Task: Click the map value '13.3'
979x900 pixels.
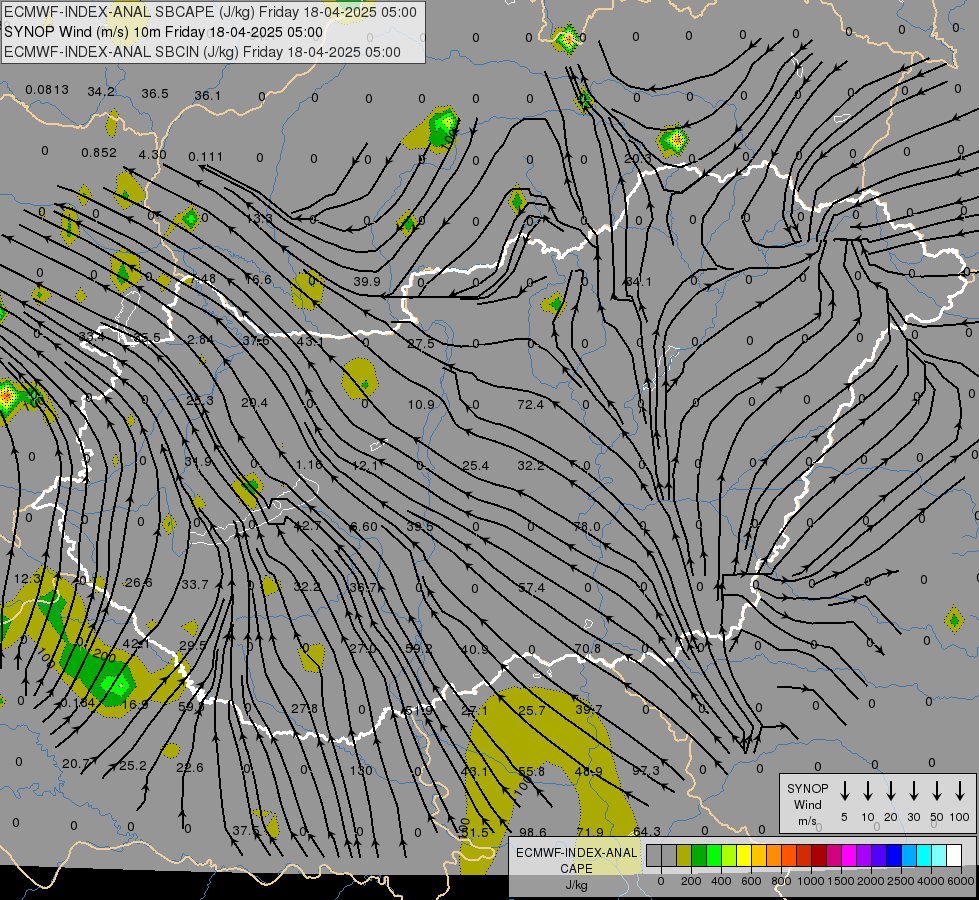Action: (x=258, y=219)
